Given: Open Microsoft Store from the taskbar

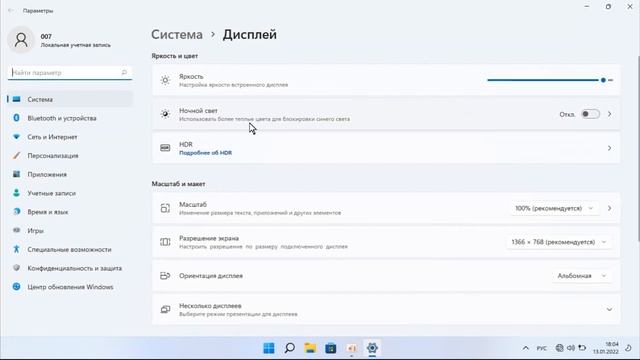Looking at the screenshot, I should pyautogui.click(x=331, y=348).
